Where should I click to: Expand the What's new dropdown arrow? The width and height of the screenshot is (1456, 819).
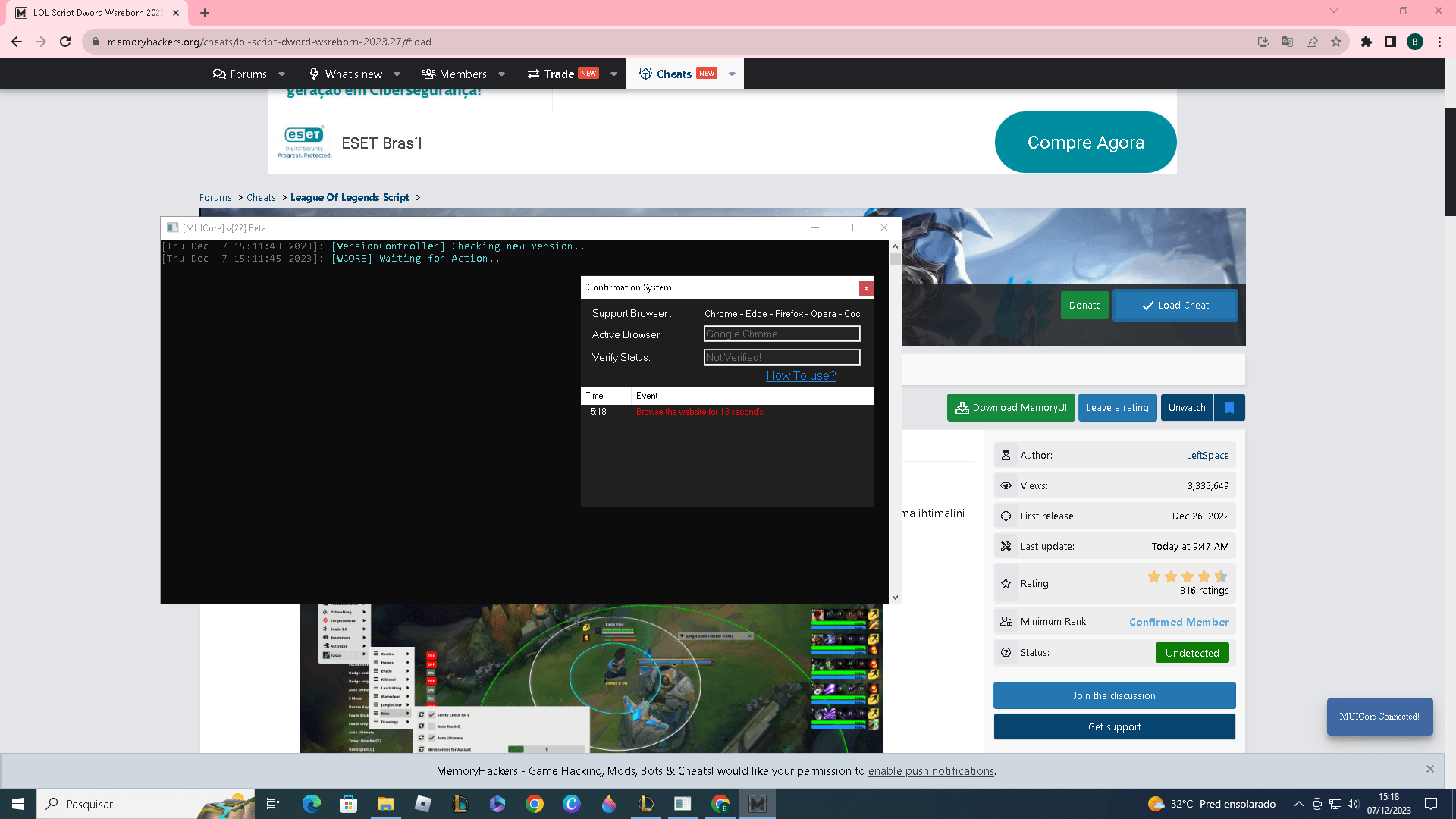coord(397,74)
